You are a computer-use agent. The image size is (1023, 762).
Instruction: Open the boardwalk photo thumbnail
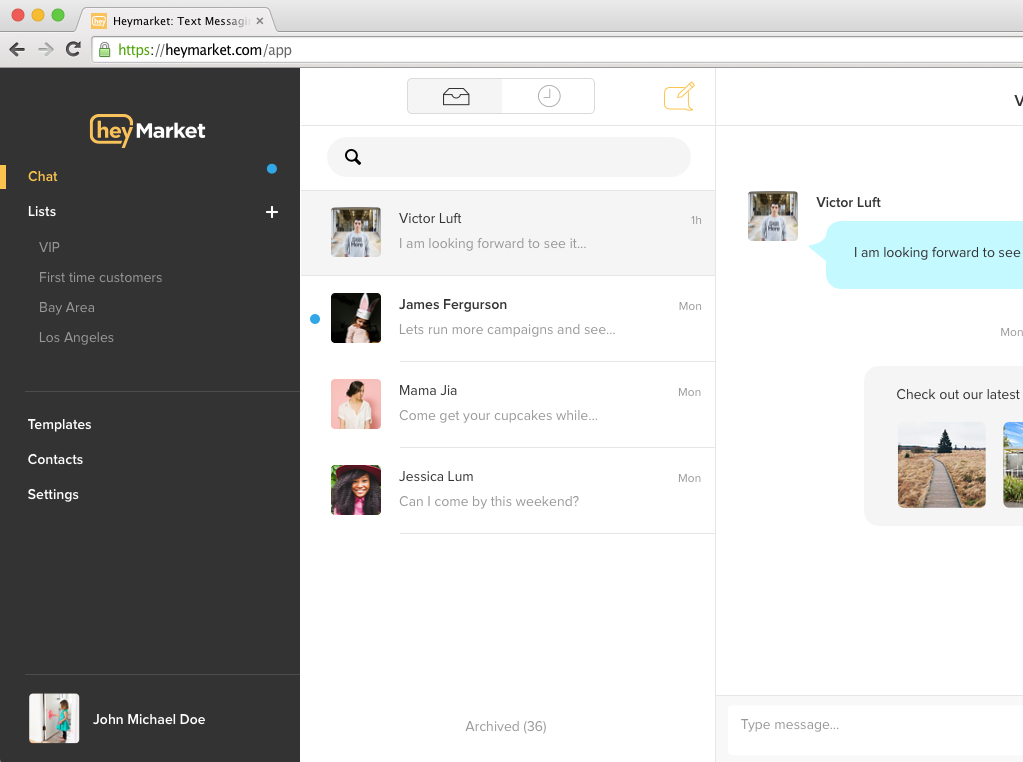941,464
